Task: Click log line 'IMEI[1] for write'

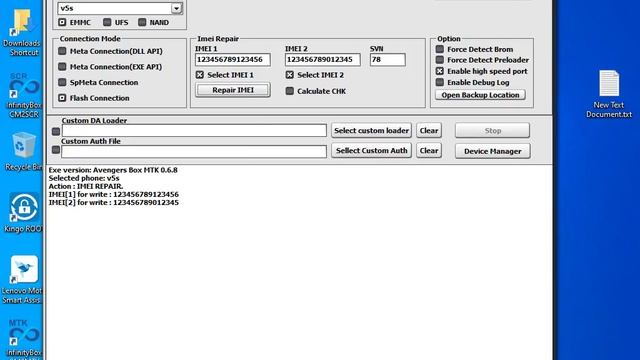Action: 113,194
